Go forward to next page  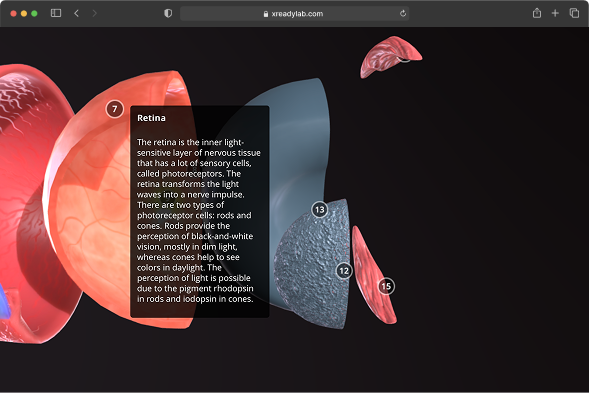(94, 13)
